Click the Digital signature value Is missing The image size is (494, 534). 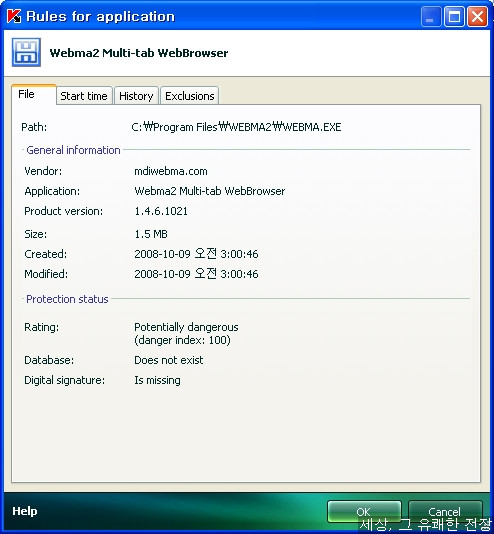pyautogui.click(x=157, y=380)
